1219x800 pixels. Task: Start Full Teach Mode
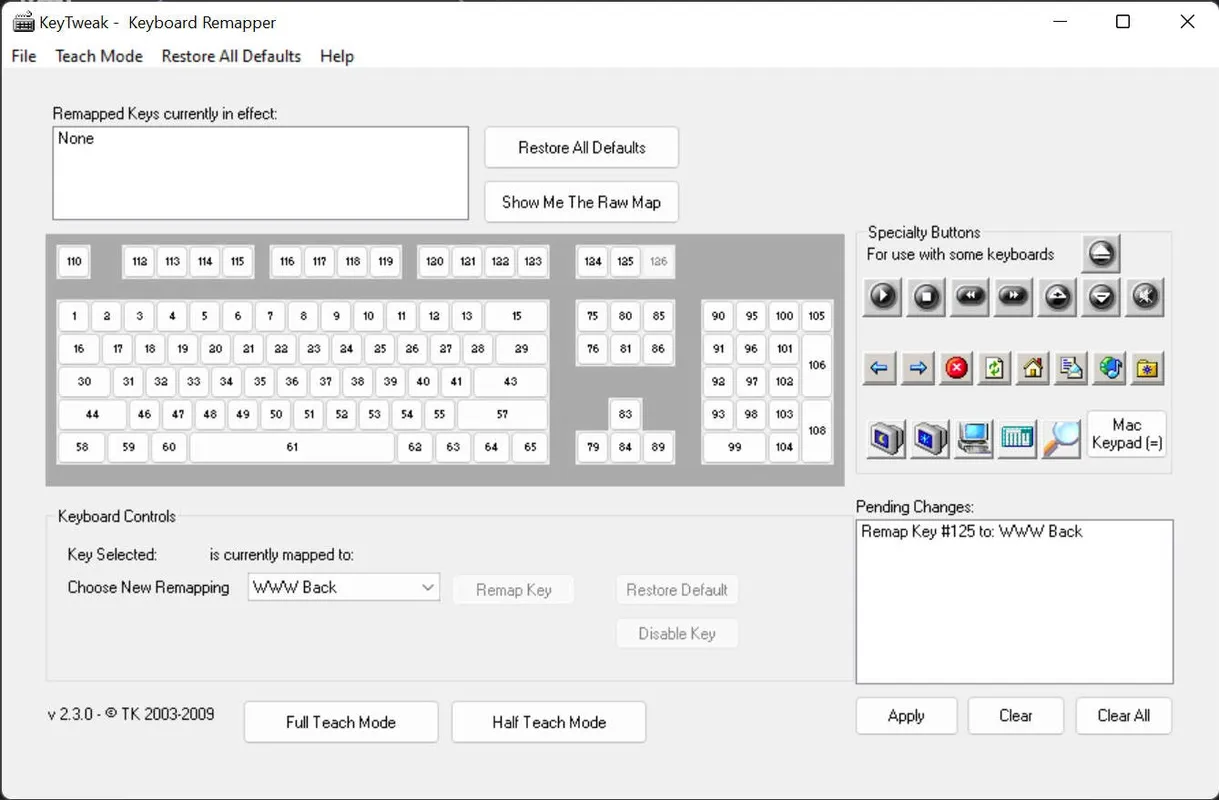pyautogui.click(x=341, y=722)
